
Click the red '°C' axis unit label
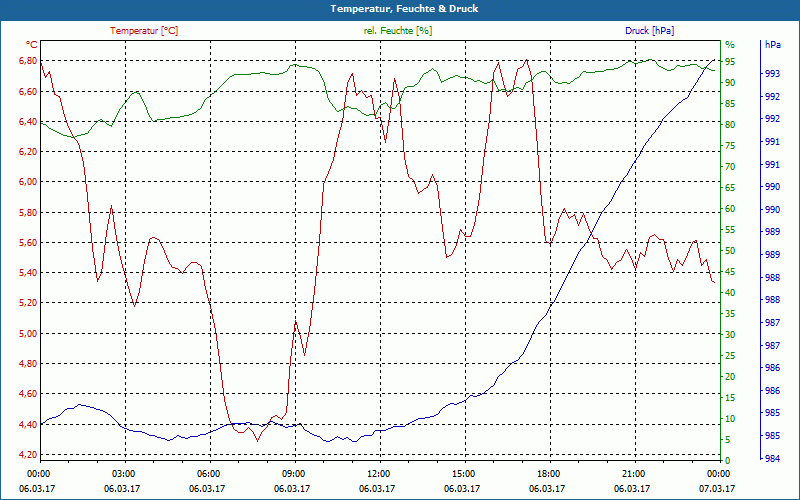click(31, 45)
